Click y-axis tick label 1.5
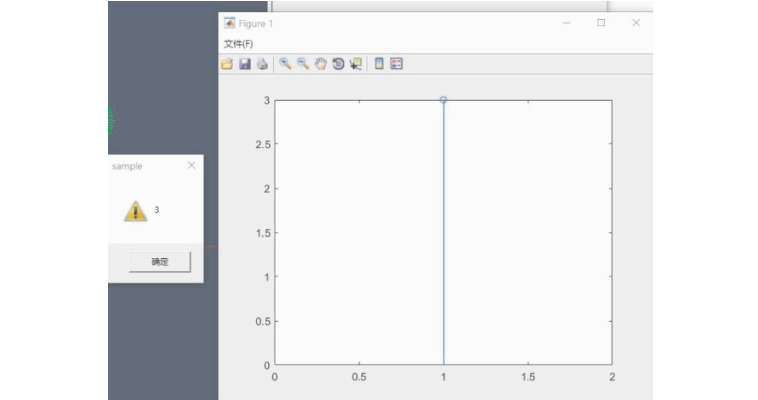 point(263,233)
